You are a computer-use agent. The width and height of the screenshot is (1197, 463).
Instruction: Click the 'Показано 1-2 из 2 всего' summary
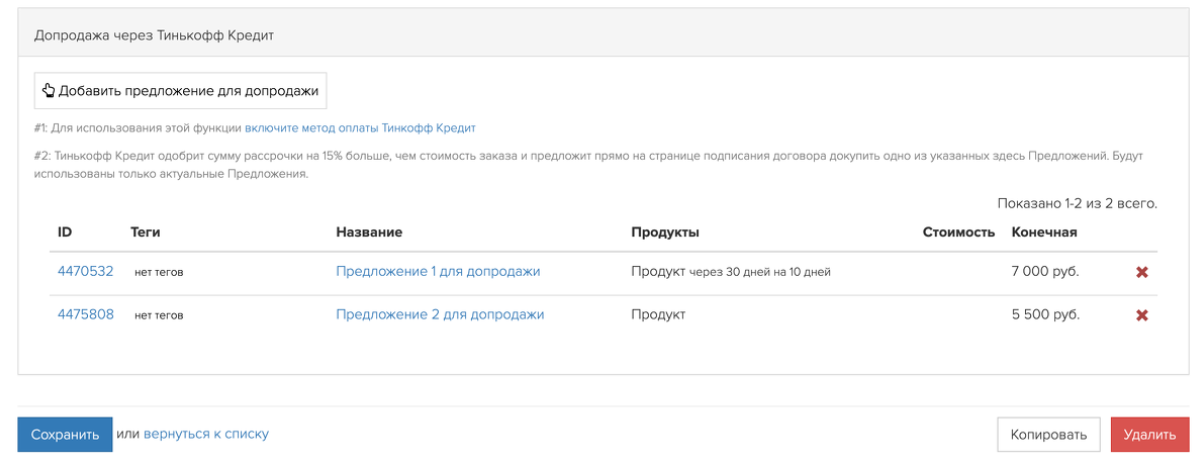click(1077, 204)
